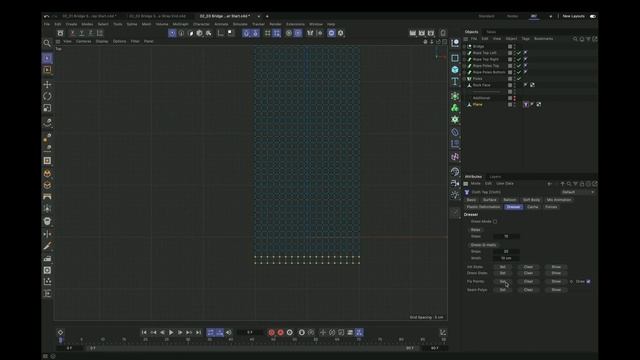Toggle the Y axis lock icon

82,33
